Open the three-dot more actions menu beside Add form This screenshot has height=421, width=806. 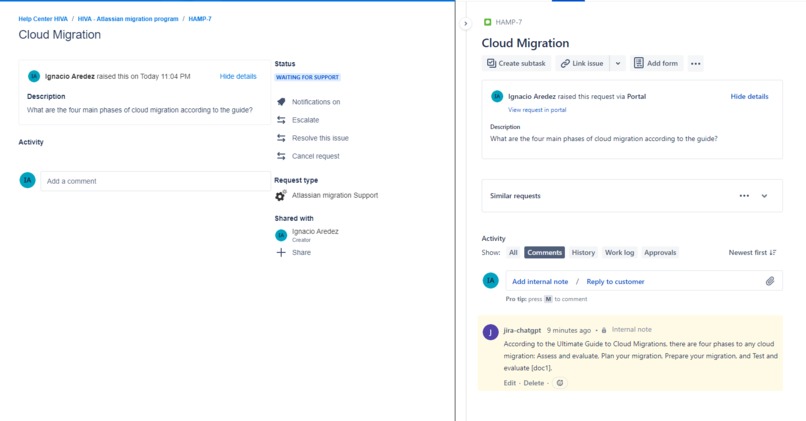(695, 63)
